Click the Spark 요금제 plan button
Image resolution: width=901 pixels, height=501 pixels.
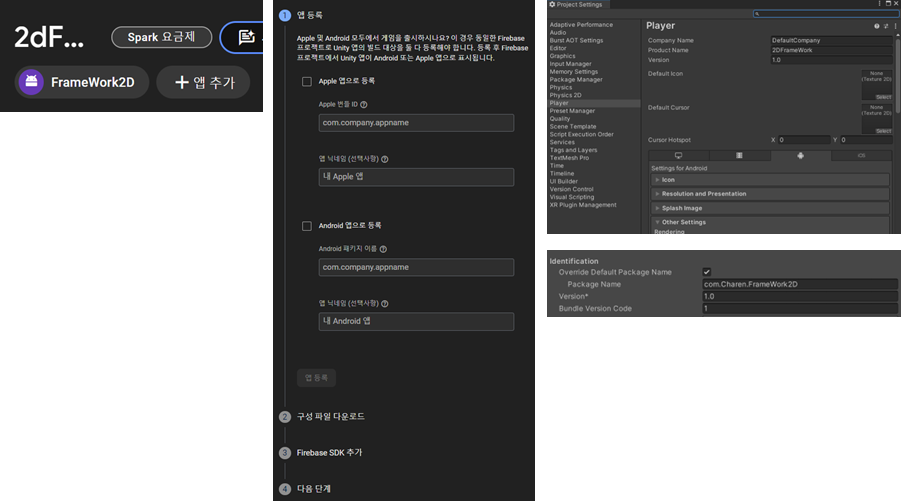(161, 37)
